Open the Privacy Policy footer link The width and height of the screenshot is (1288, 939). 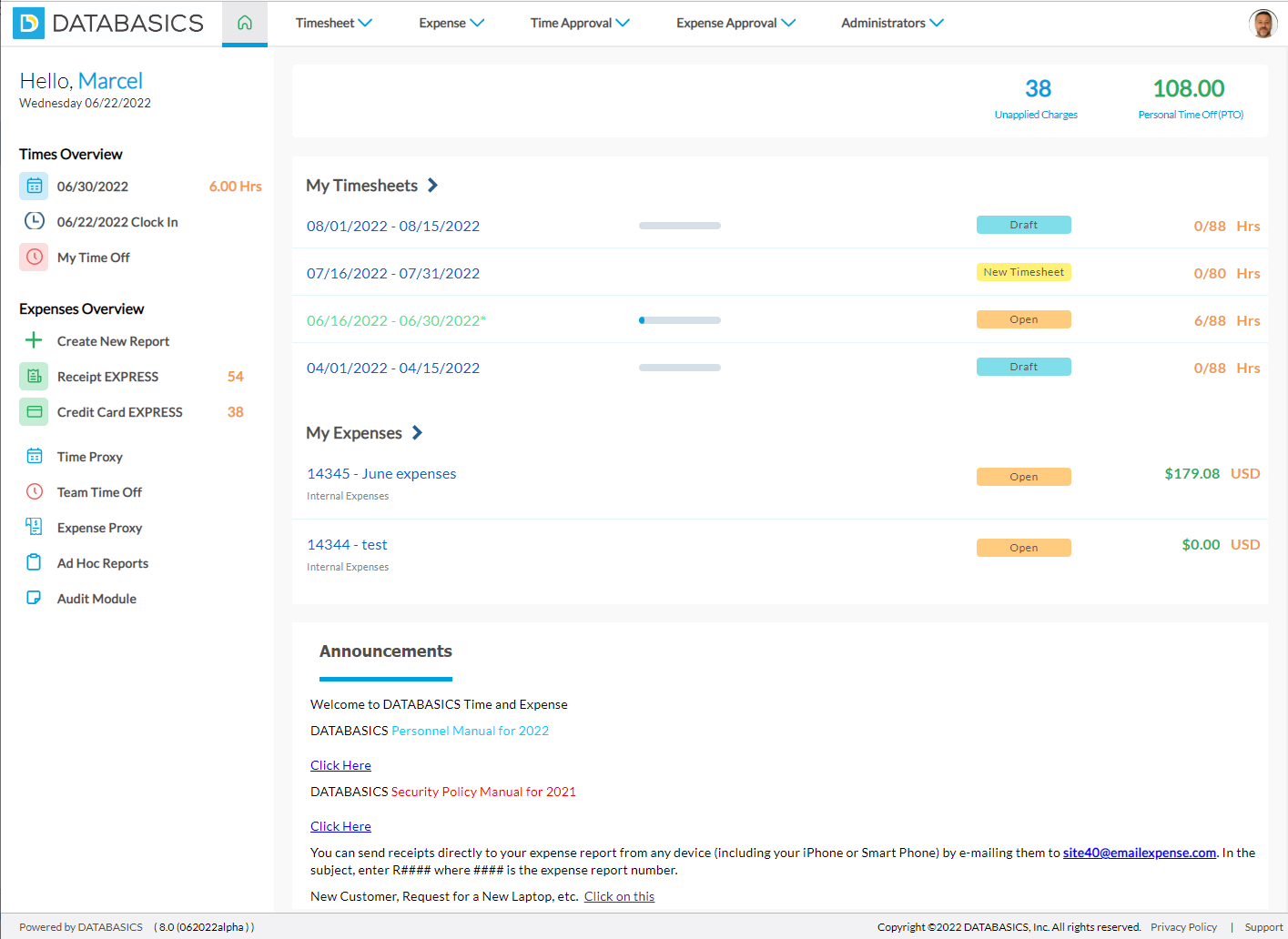1183,927
